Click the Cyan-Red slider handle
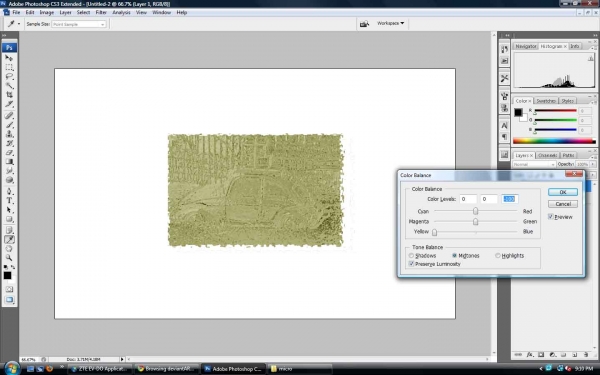This screenshot has width=600, height=375. click(x=475, y=211)
